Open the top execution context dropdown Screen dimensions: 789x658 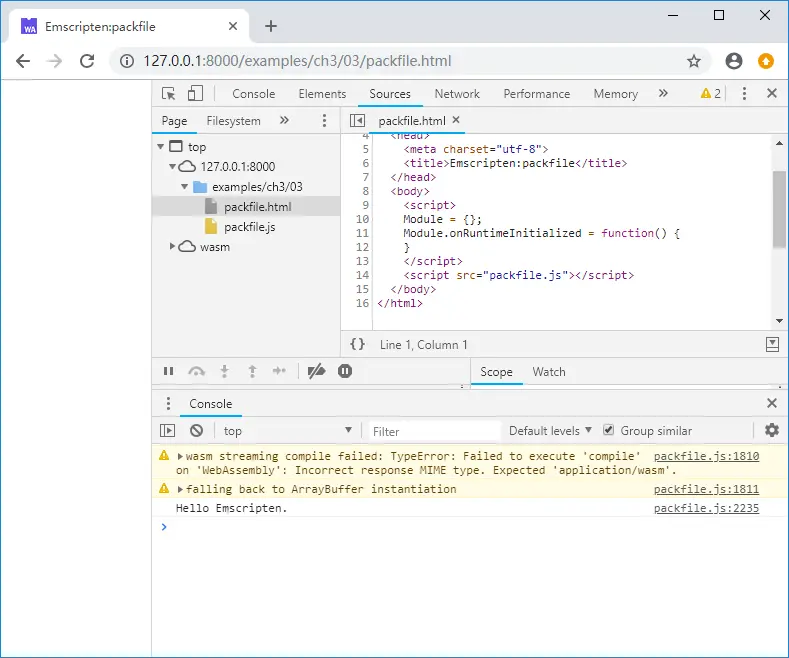[x=287, y=431]
